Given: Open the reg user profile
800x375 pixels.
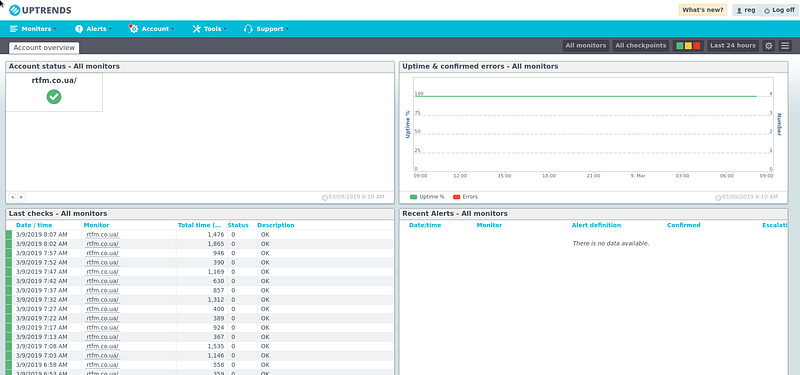Looking at the screenshot, I should [745, 10].
